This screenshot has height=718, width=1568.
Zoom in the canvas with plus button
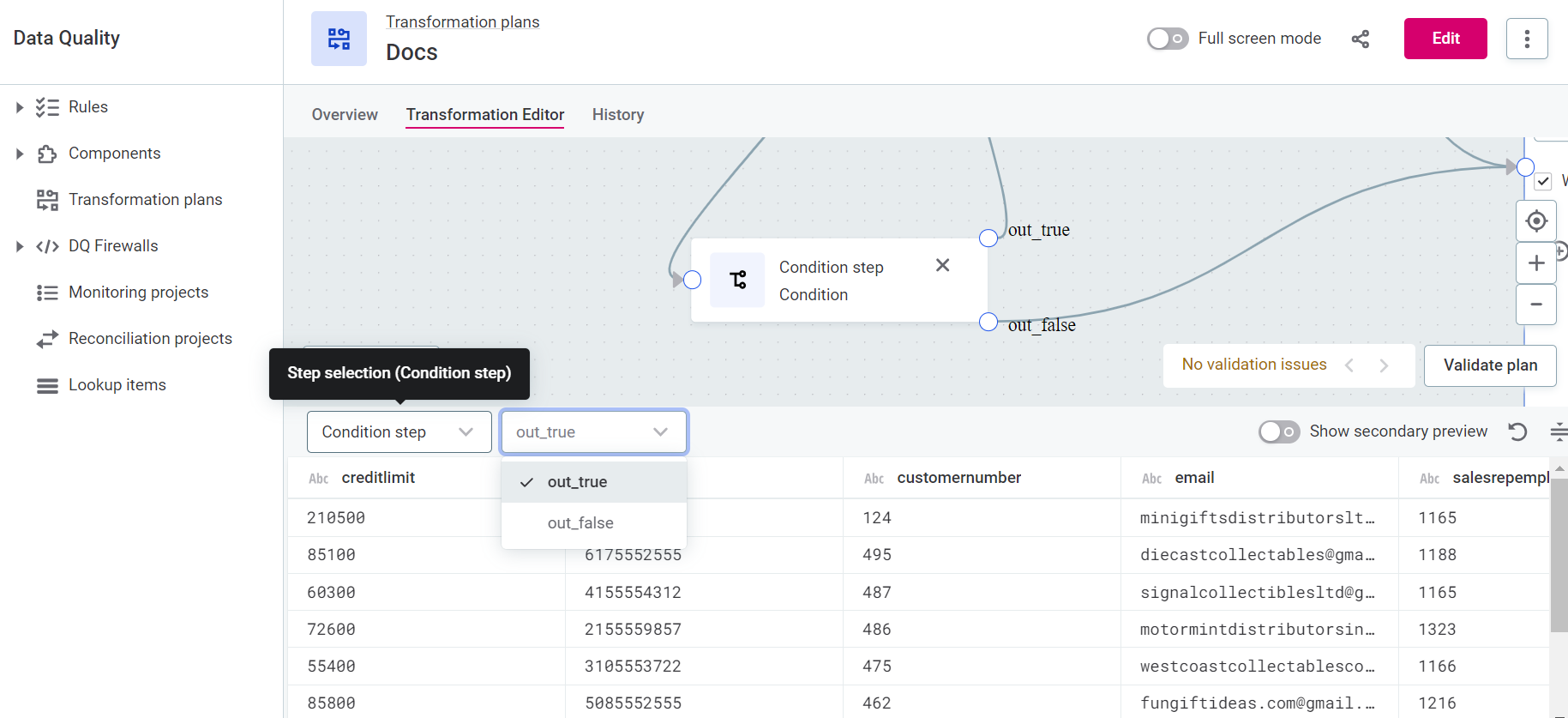(x=1535, y=263)
